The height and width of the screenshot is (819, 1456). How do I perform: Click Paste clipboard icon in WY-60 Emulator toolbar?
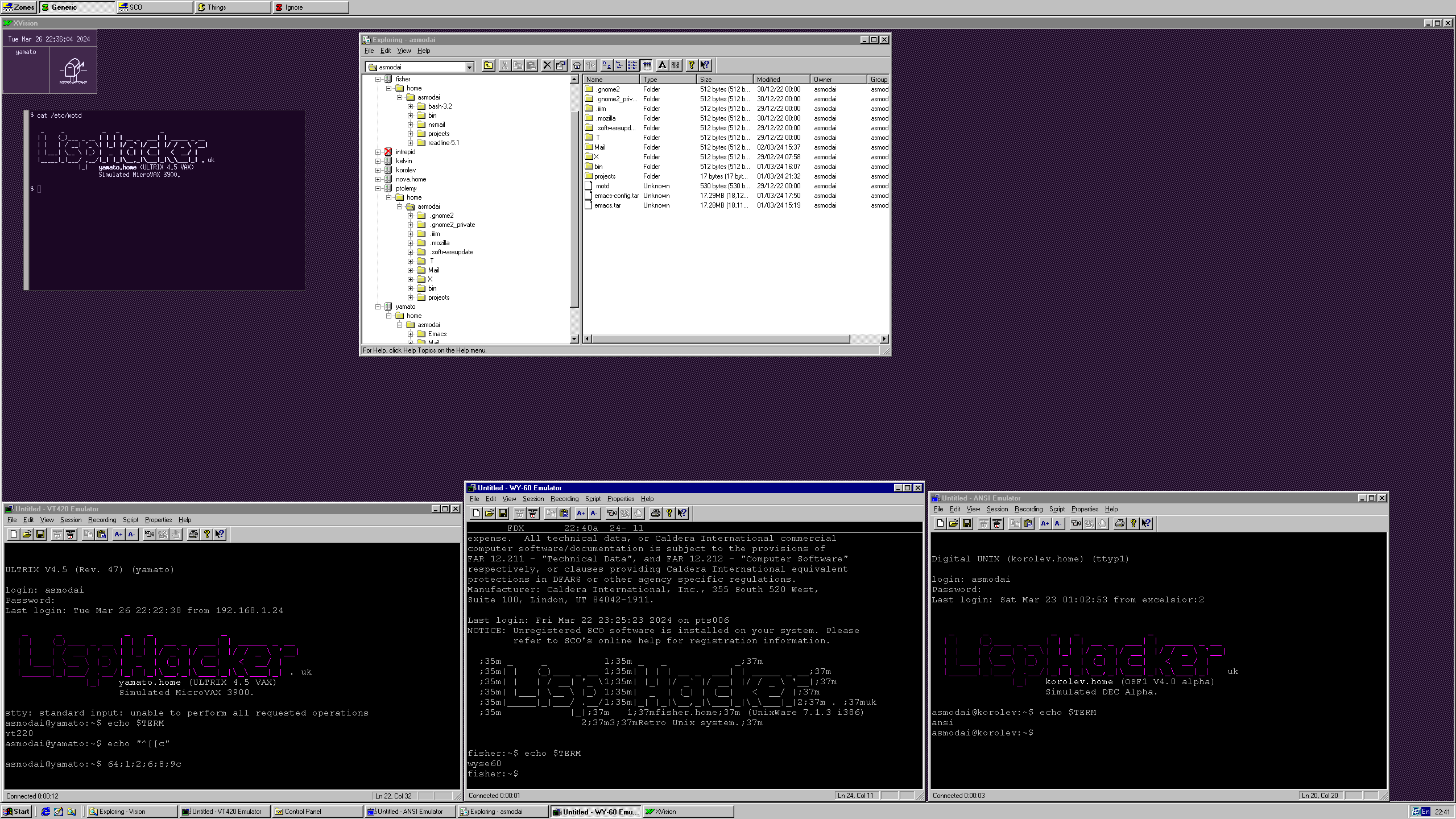tap(564, 513)
